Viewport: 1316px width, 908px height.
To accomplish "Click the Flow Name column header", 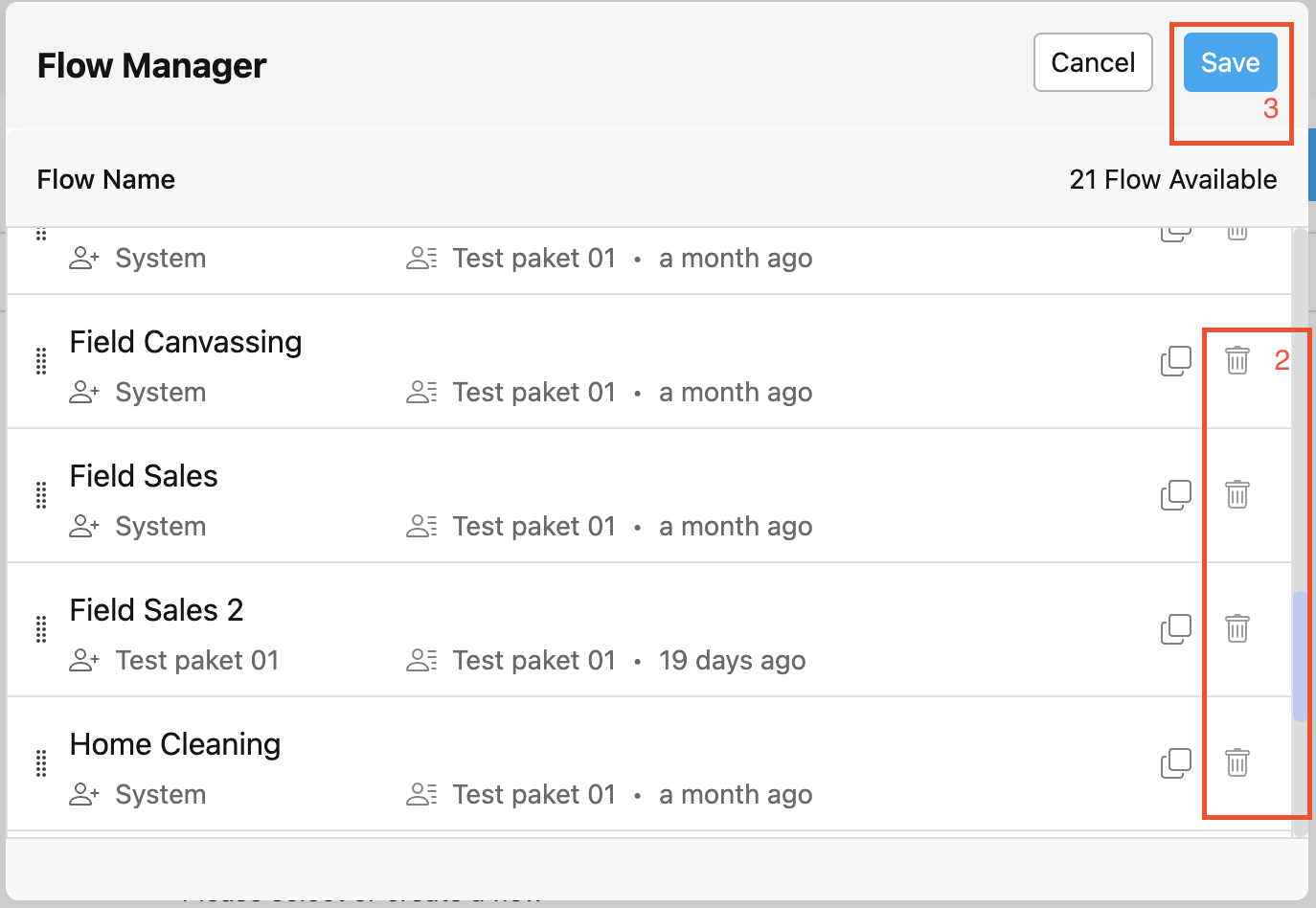I will [x=106, y=179].
